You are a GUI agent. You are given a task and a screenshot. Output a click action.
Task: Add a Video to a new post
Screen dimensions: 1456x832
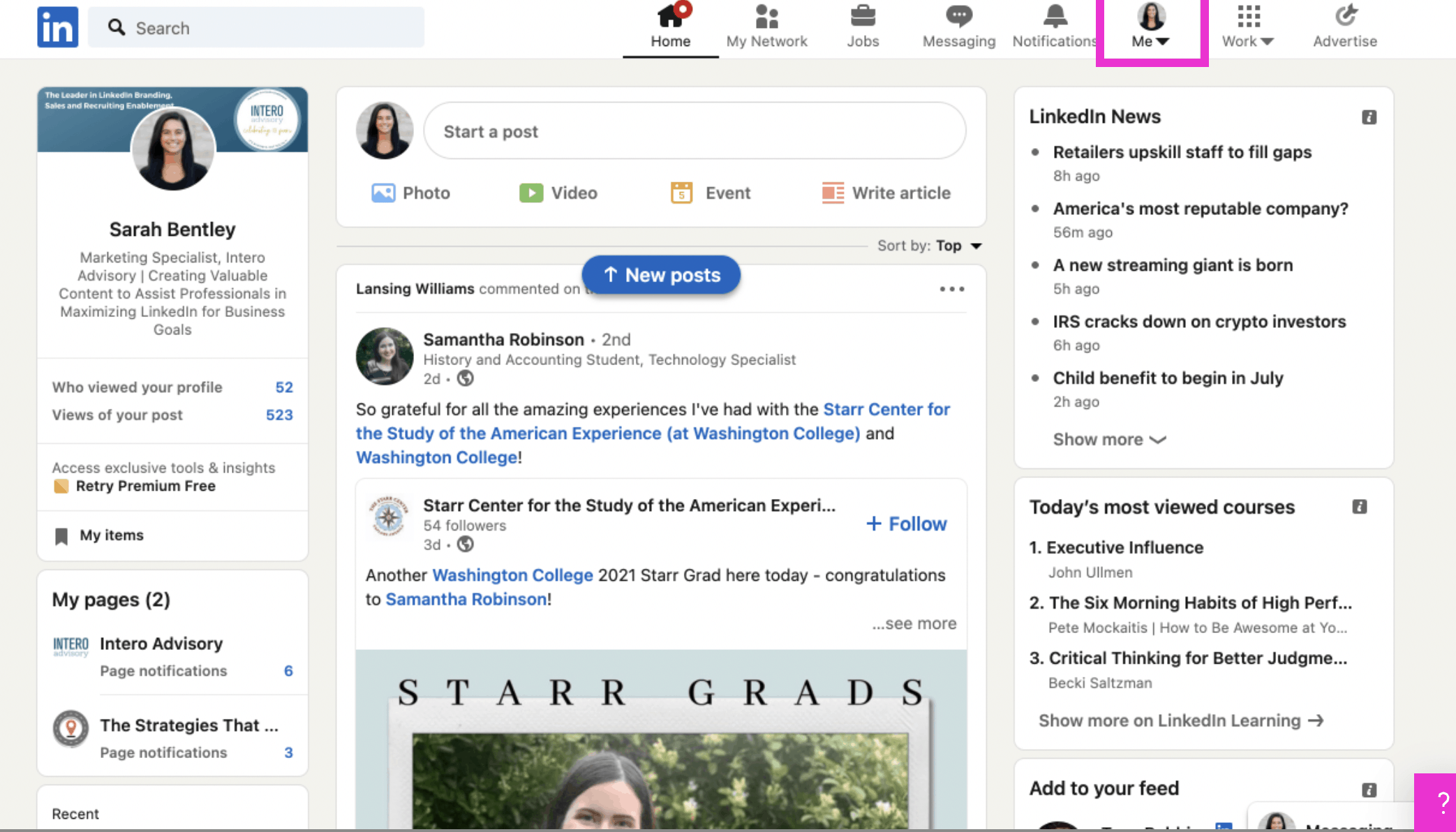tap(558, 193)
